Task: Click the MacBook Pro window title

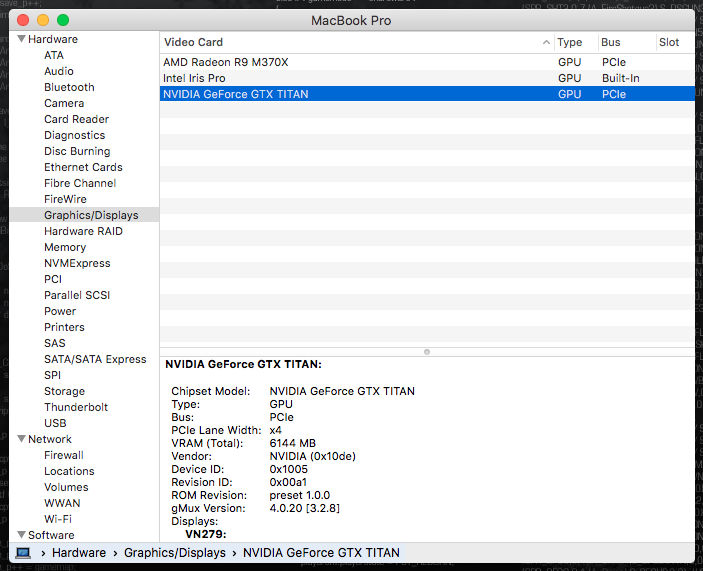Action: pyautogui.click(x=351, y=21)
